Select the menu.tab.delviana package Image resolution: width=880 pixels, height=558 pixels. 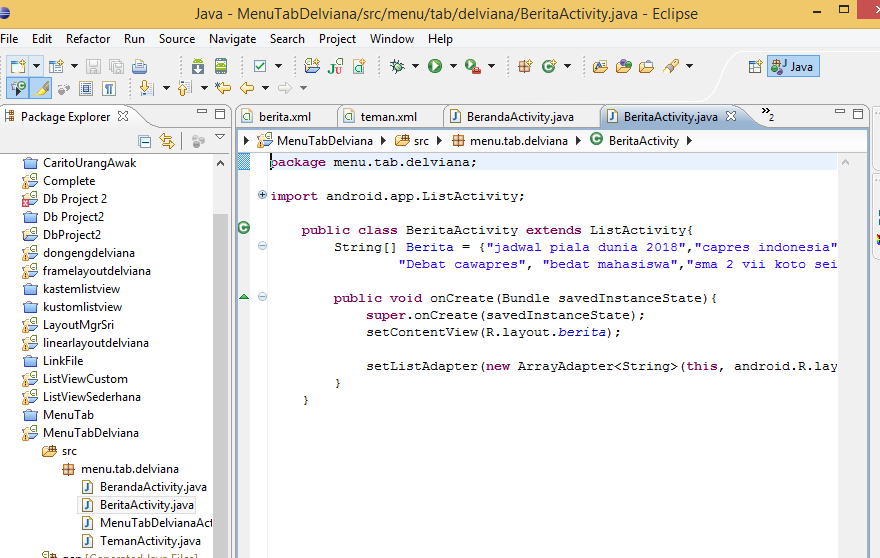tap(130, 469)
